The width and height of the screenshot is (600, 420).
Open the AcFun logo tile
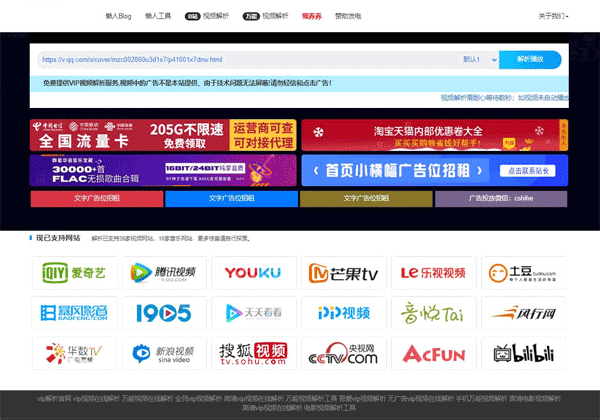pyautogui.click(x=434, y=353)
